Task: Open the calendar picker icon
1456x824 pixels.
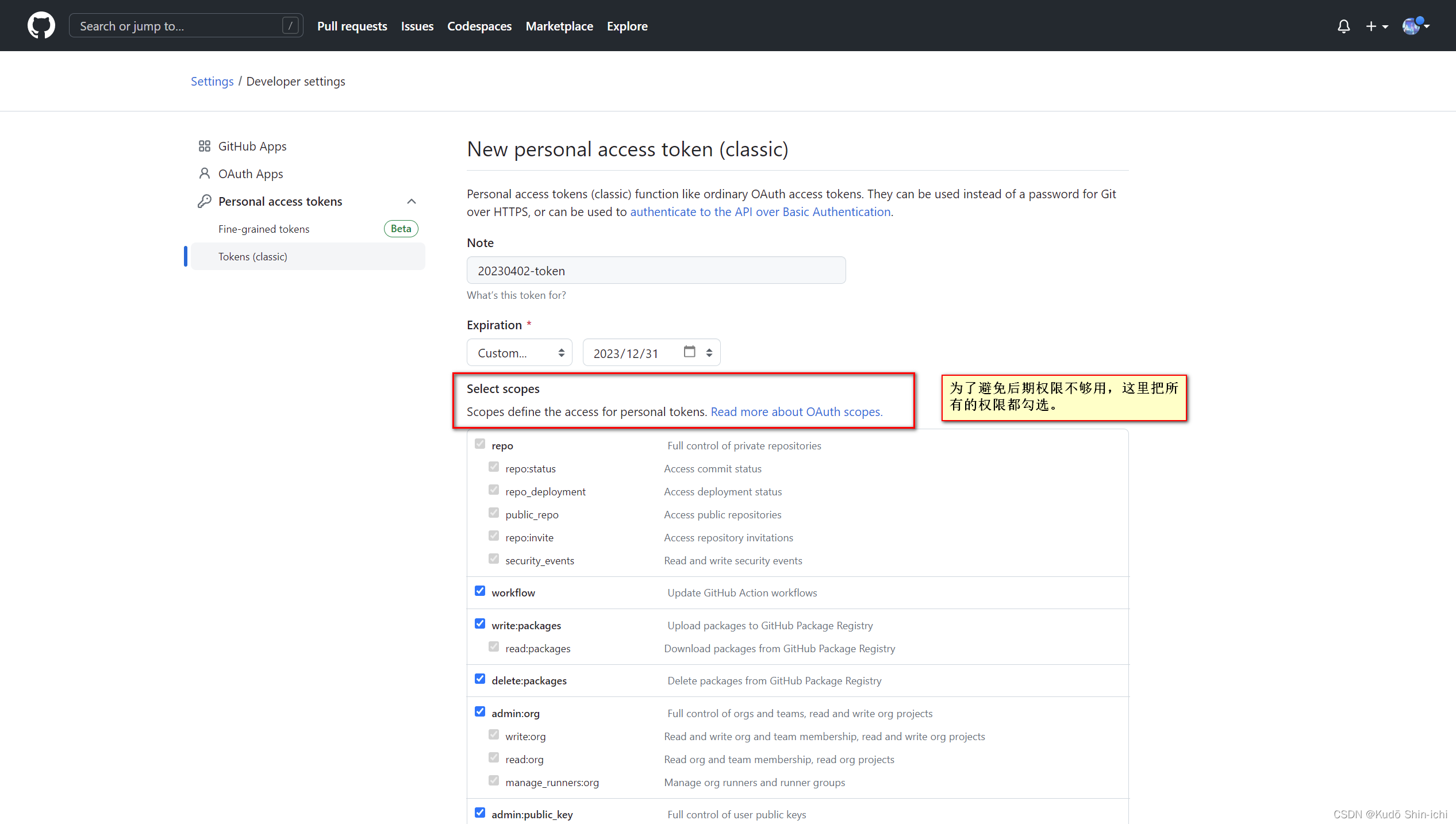Action: [x=689, y=352]
